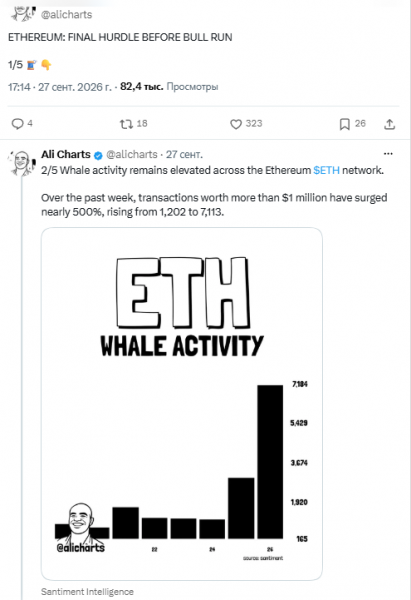Click the Santiment Intelligence caption

tap(87, 592)
